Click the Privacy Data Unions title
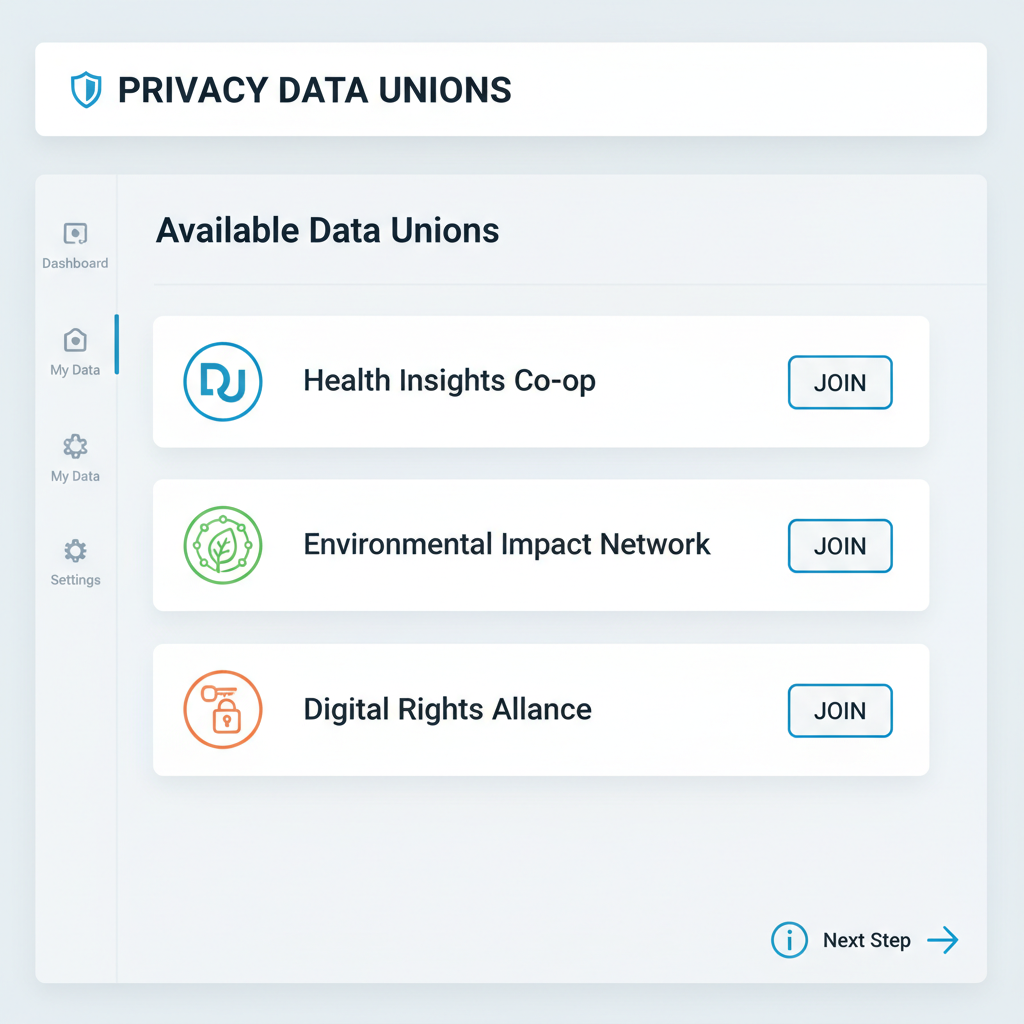The image size is (1024, 1024). [x=313, y=89]
